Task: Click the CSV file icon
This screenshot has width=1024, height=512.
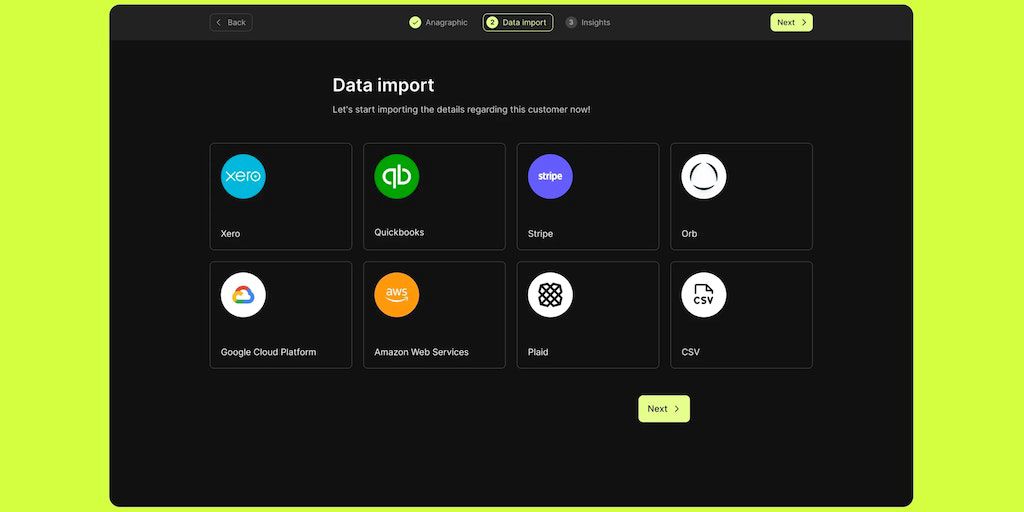Action: pos(703,295)
